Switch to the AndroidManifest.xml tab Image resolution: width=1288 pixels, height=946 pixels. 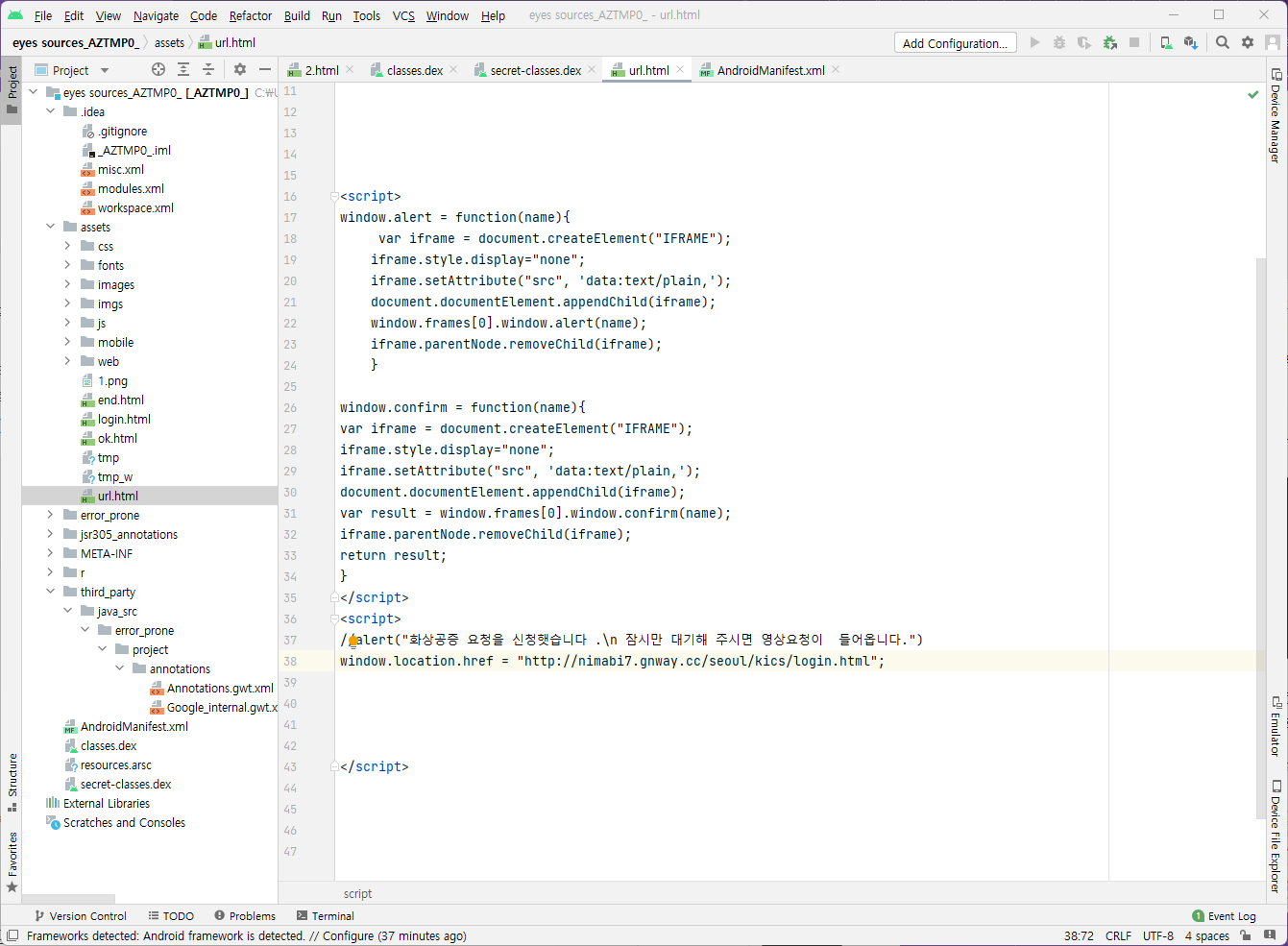point(770,70)
